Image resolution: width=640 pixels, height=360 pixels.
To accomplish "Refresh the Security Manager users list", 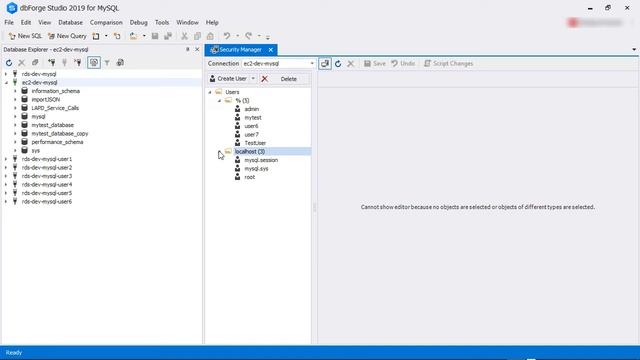I will pyautogui.click(x=338, y=64).
